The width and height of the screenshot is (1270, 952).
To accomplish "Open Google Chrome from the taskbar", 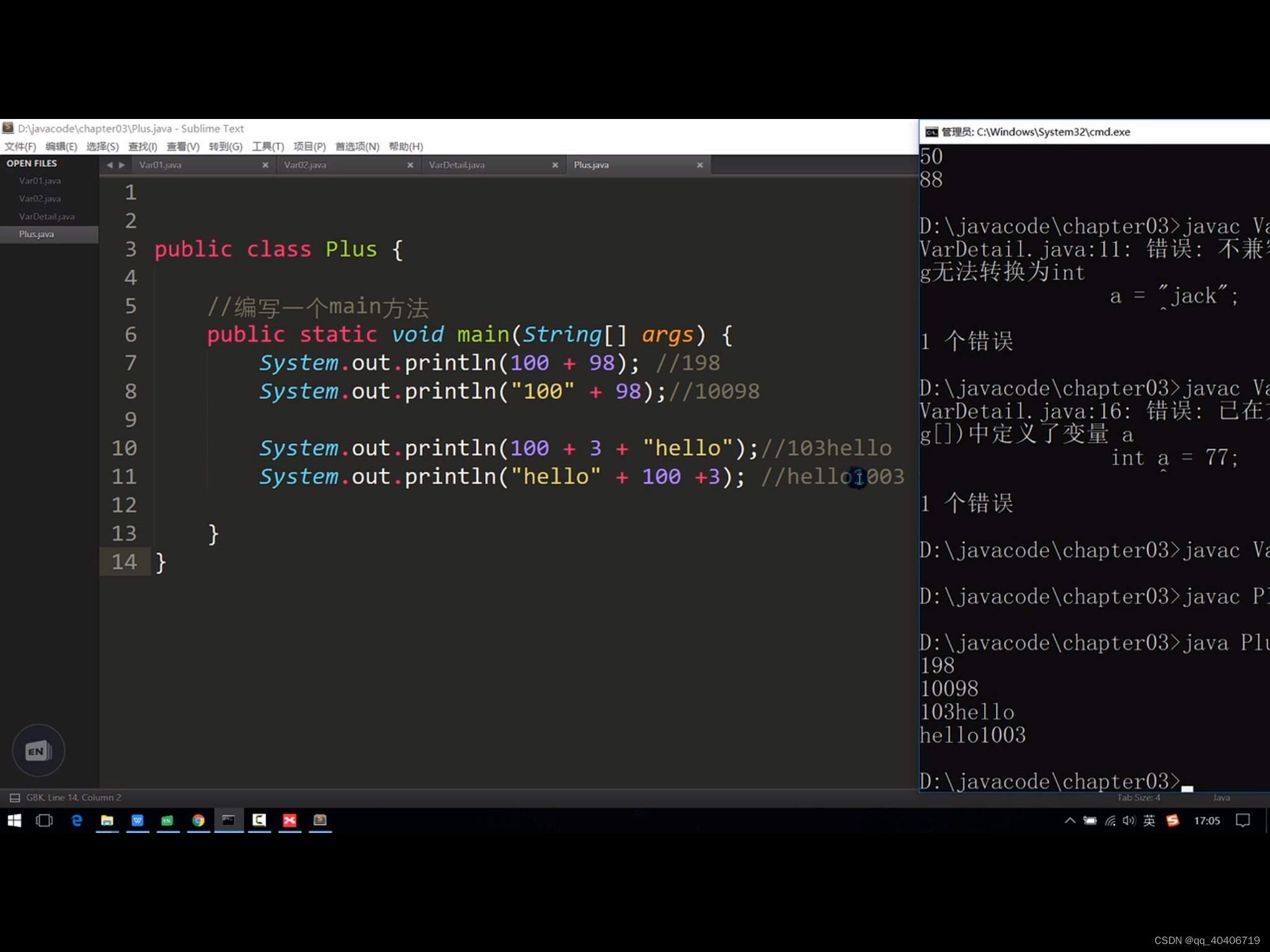I will (198, 821).
